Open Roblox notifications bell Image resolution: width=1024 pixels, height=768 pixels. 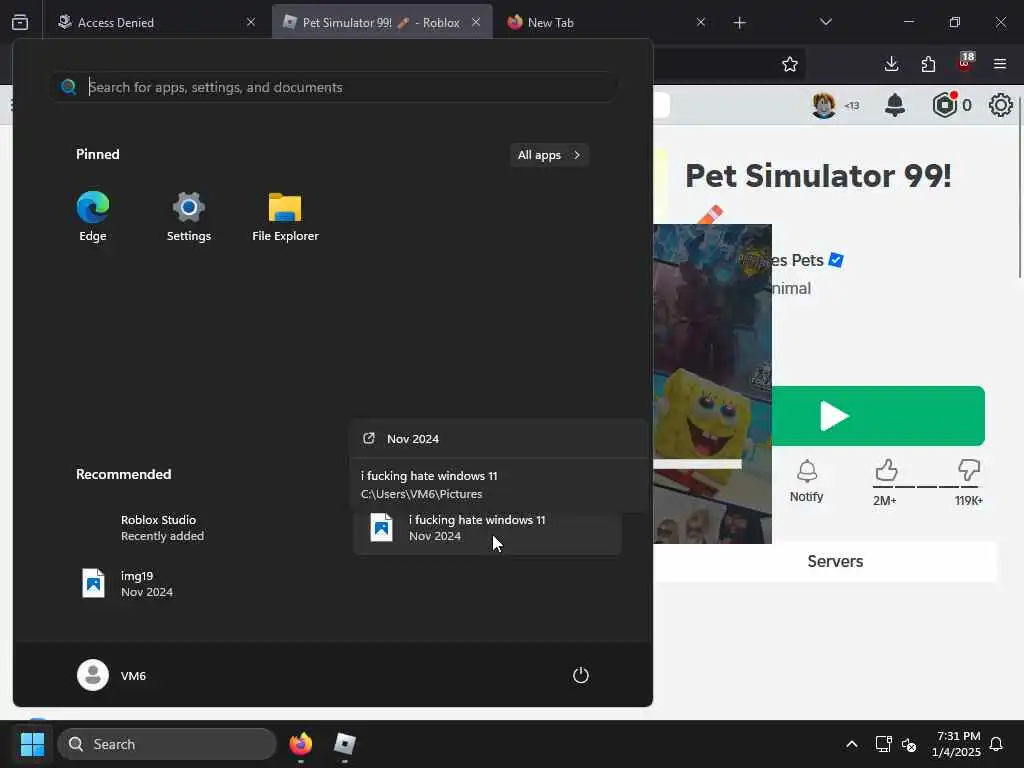click(x=895, y=104)
